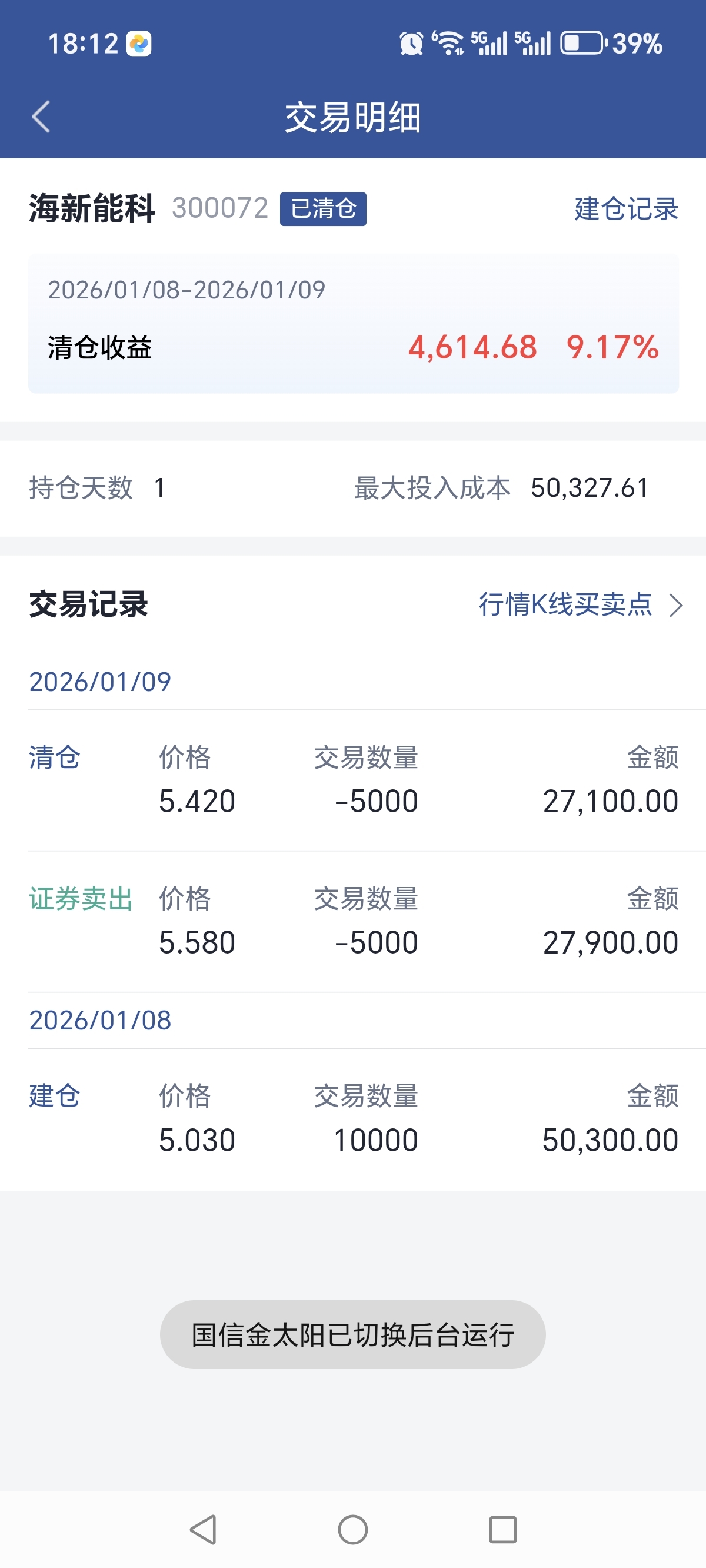The width and height of the screenshot is (706, 1568).
Task: Tap the battery indicator icon
Action: tap(583, 43)
